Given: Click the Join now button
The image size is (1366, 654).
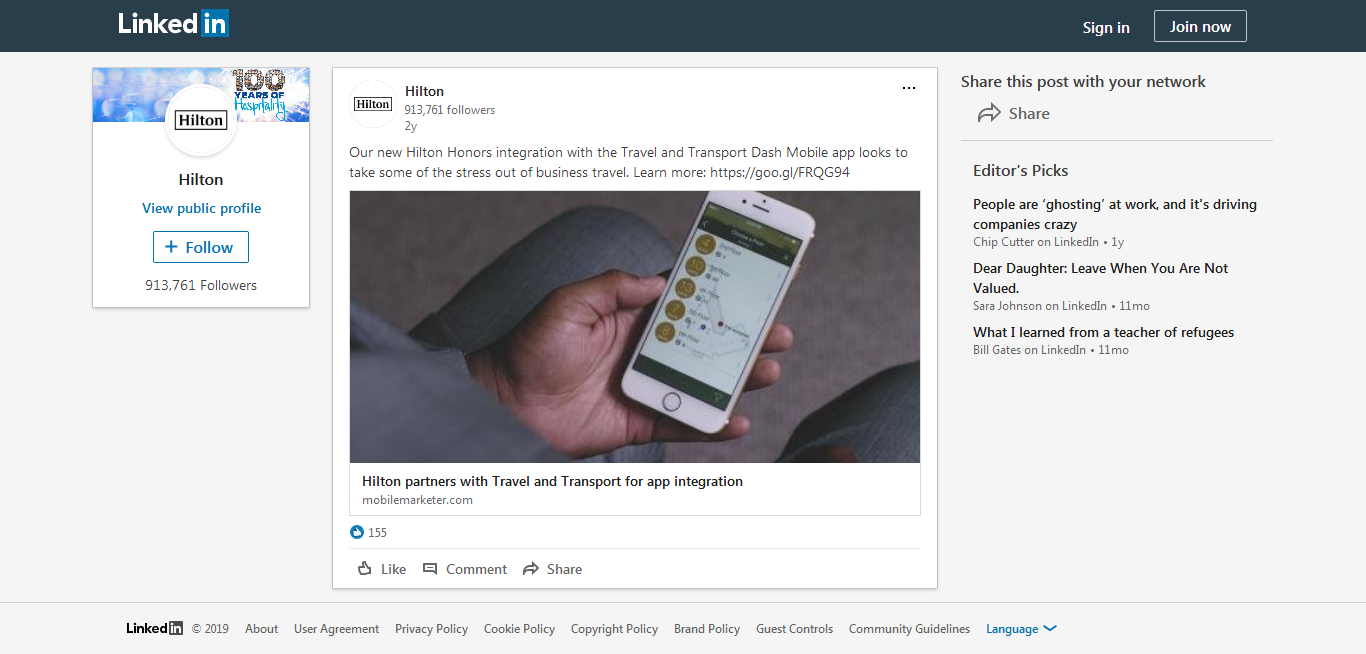Looking at the screenshot, I should click(x=1200, y=26).
